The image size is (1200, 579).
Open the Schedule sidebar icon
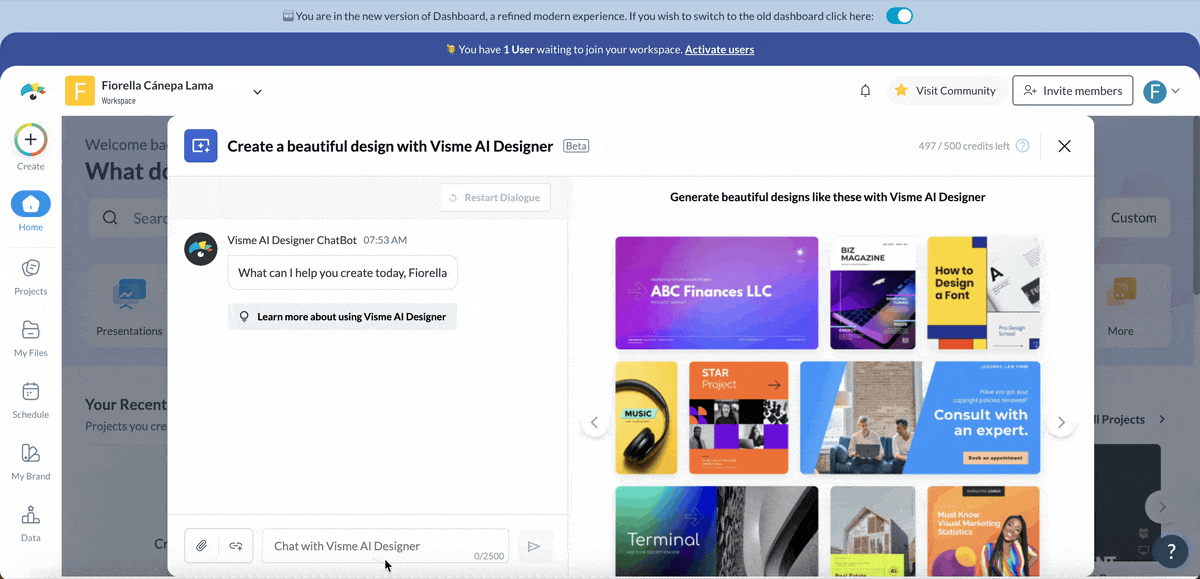pos(31,399)
